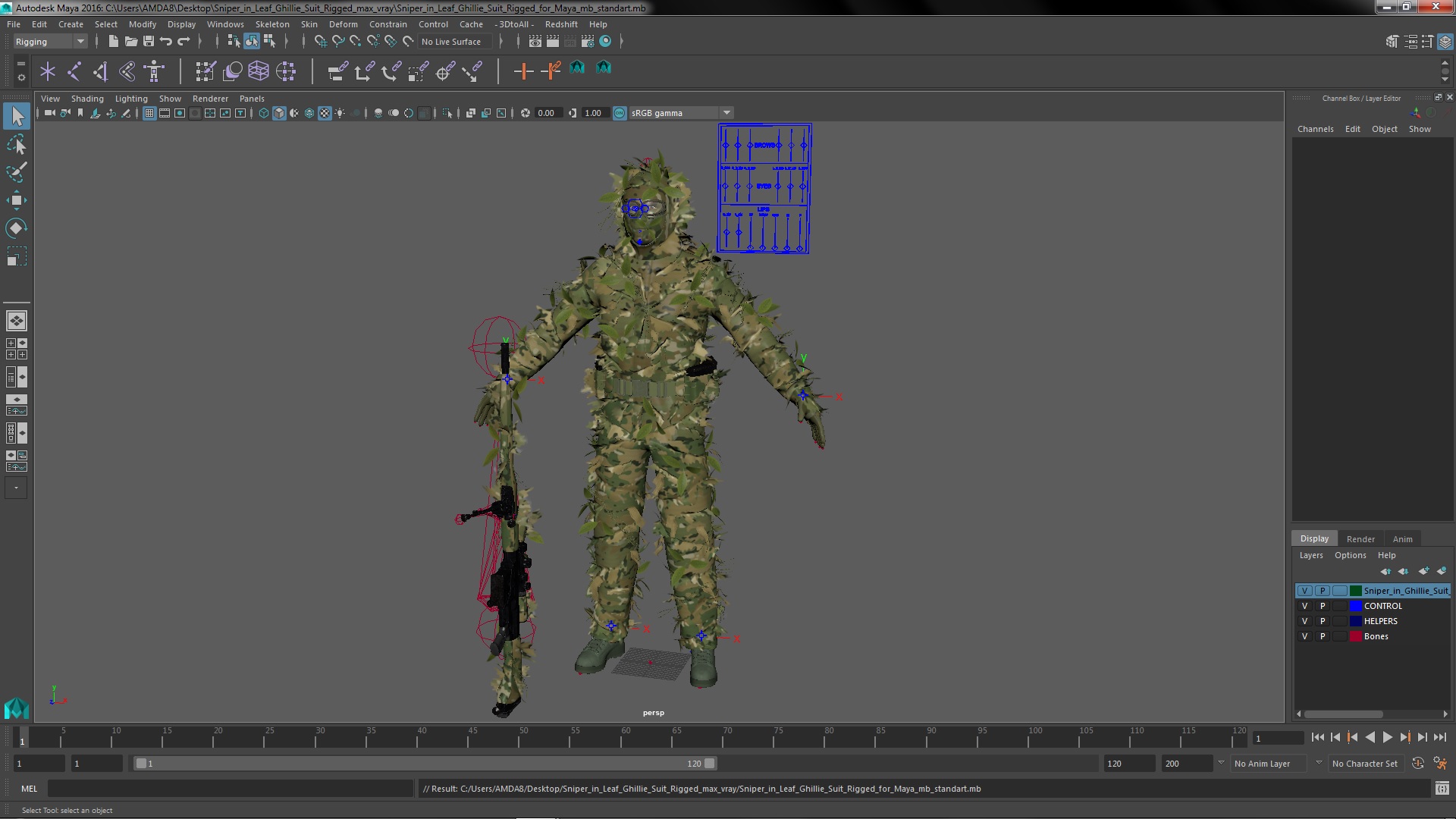The width and height of the screenshot is (1456, 819).
Task: Activate the Lasso select tool
Action: pos(17,144)
